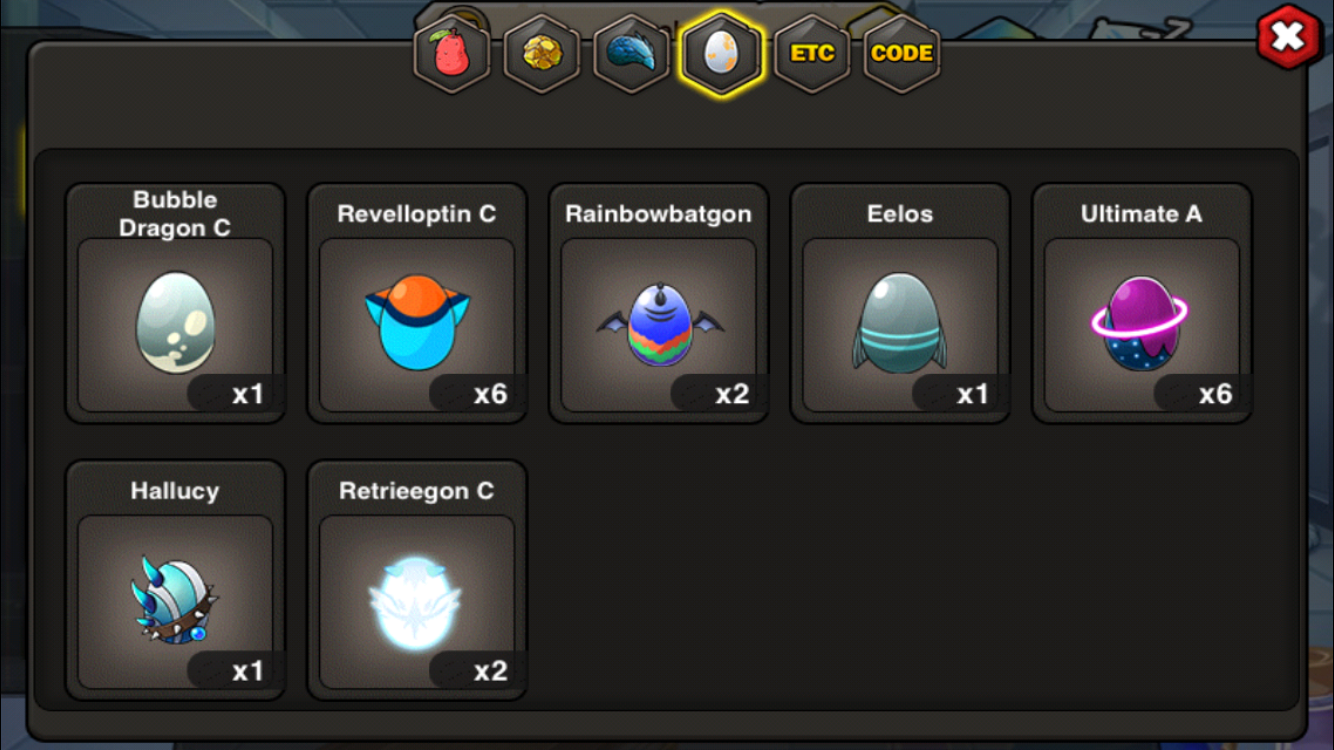1334x750 pixels.
Task: Select the Eelos egg item
Action: pos(900,303)
